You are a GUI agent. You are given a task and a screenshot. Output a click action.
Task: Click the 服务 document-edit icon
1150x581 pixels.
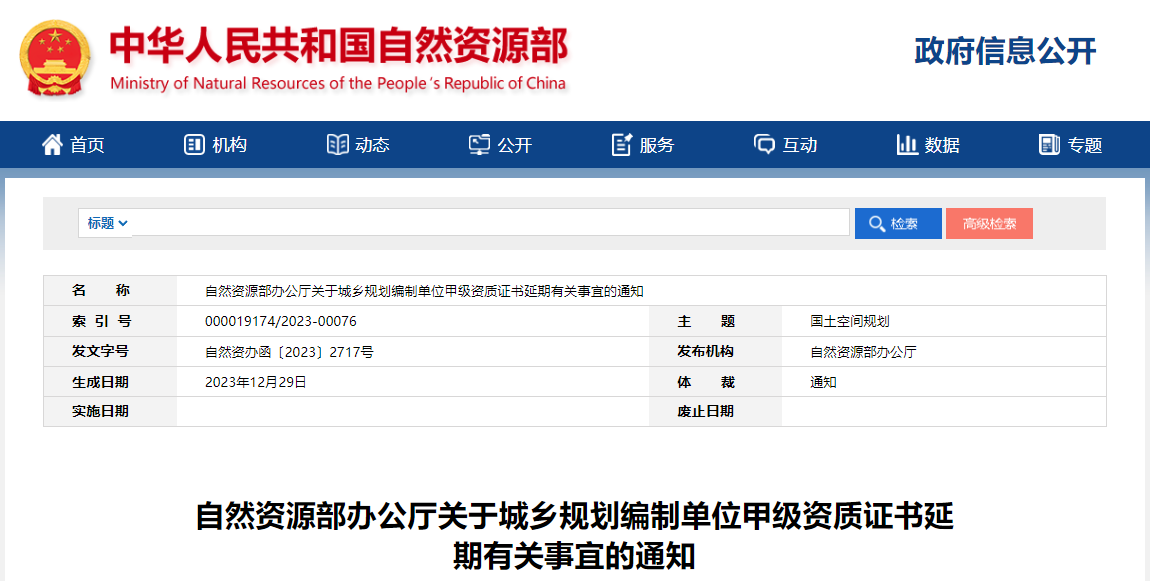(x=621, y=145)
